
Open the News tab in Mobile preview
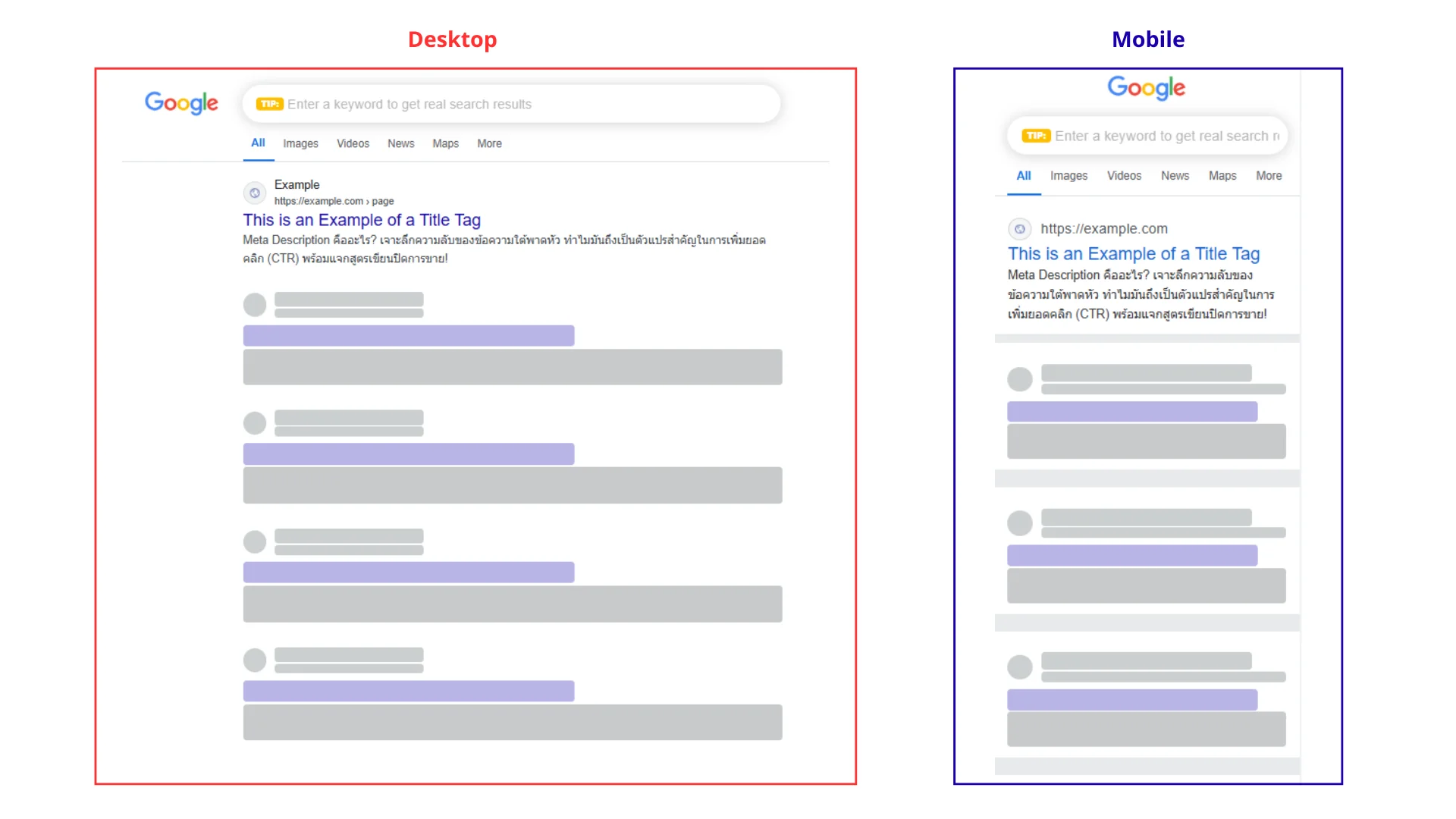tap(1175, 176)
